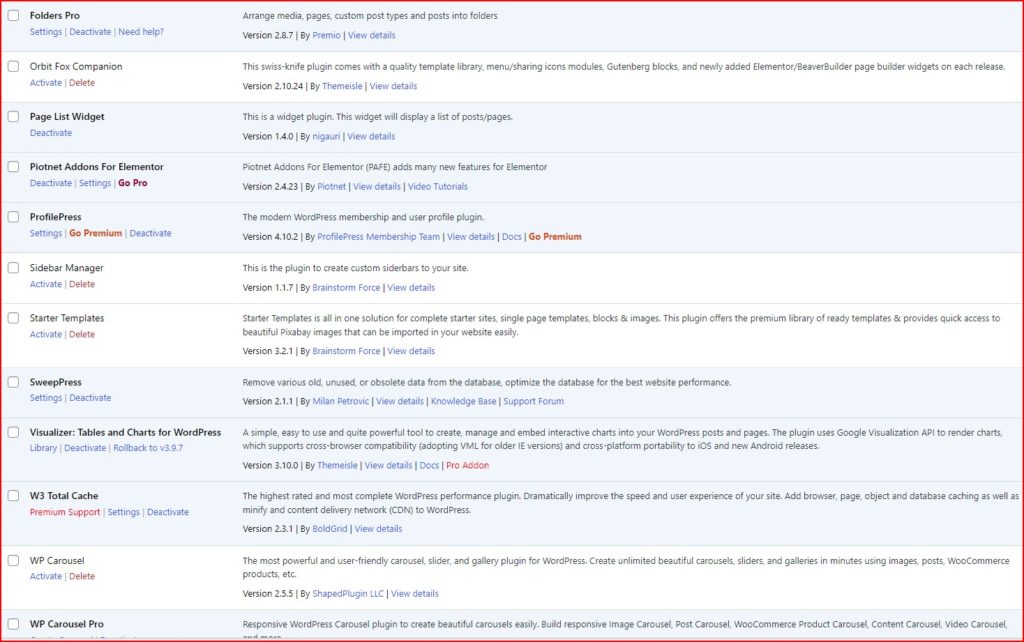Screen dimensions: 1024x642
Task: Delete the Starter Templates plugin
Action: point(82,334)
